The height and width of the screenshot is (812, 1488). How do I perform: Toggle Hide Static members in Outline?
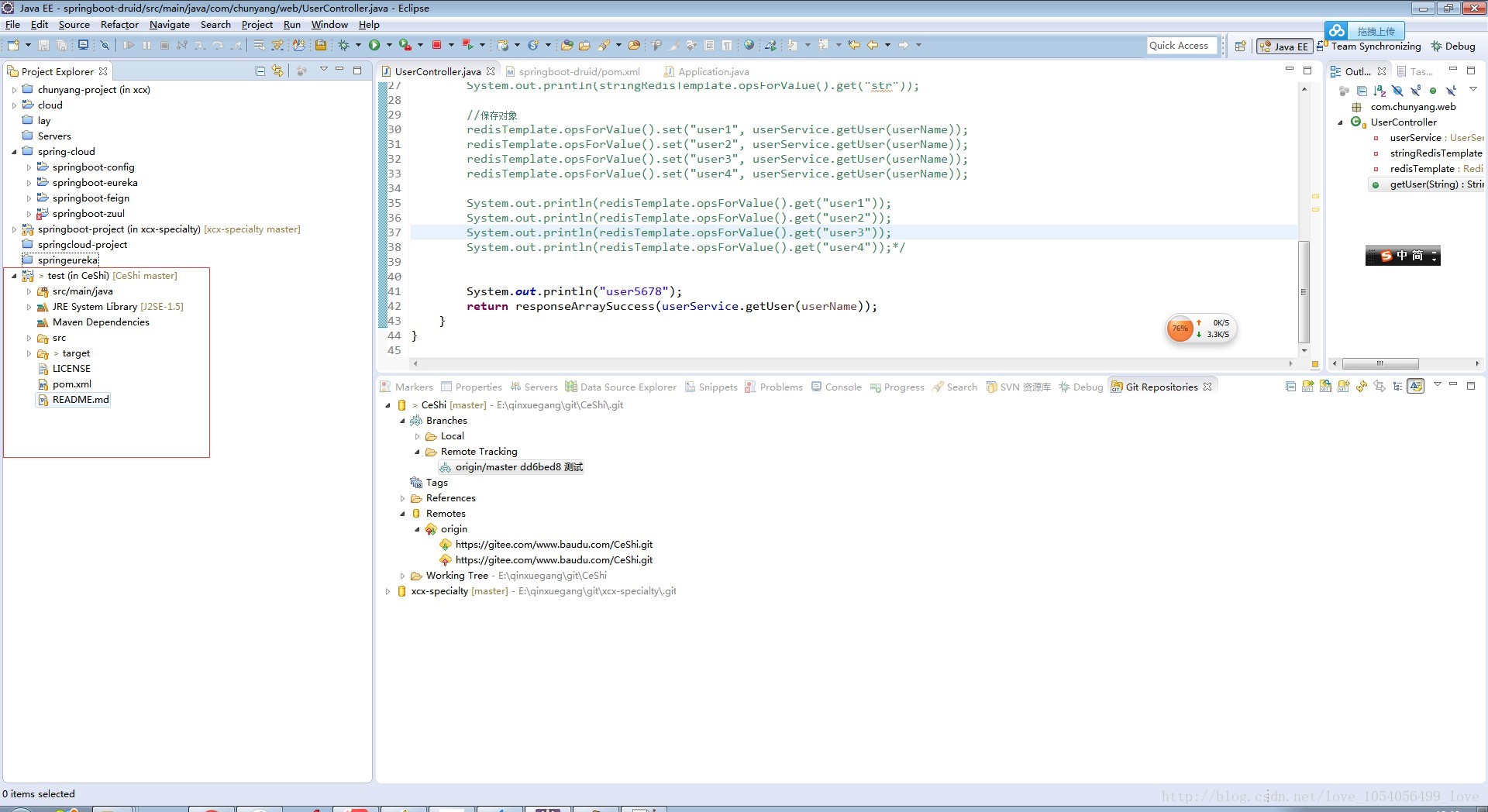point(1416,91)
